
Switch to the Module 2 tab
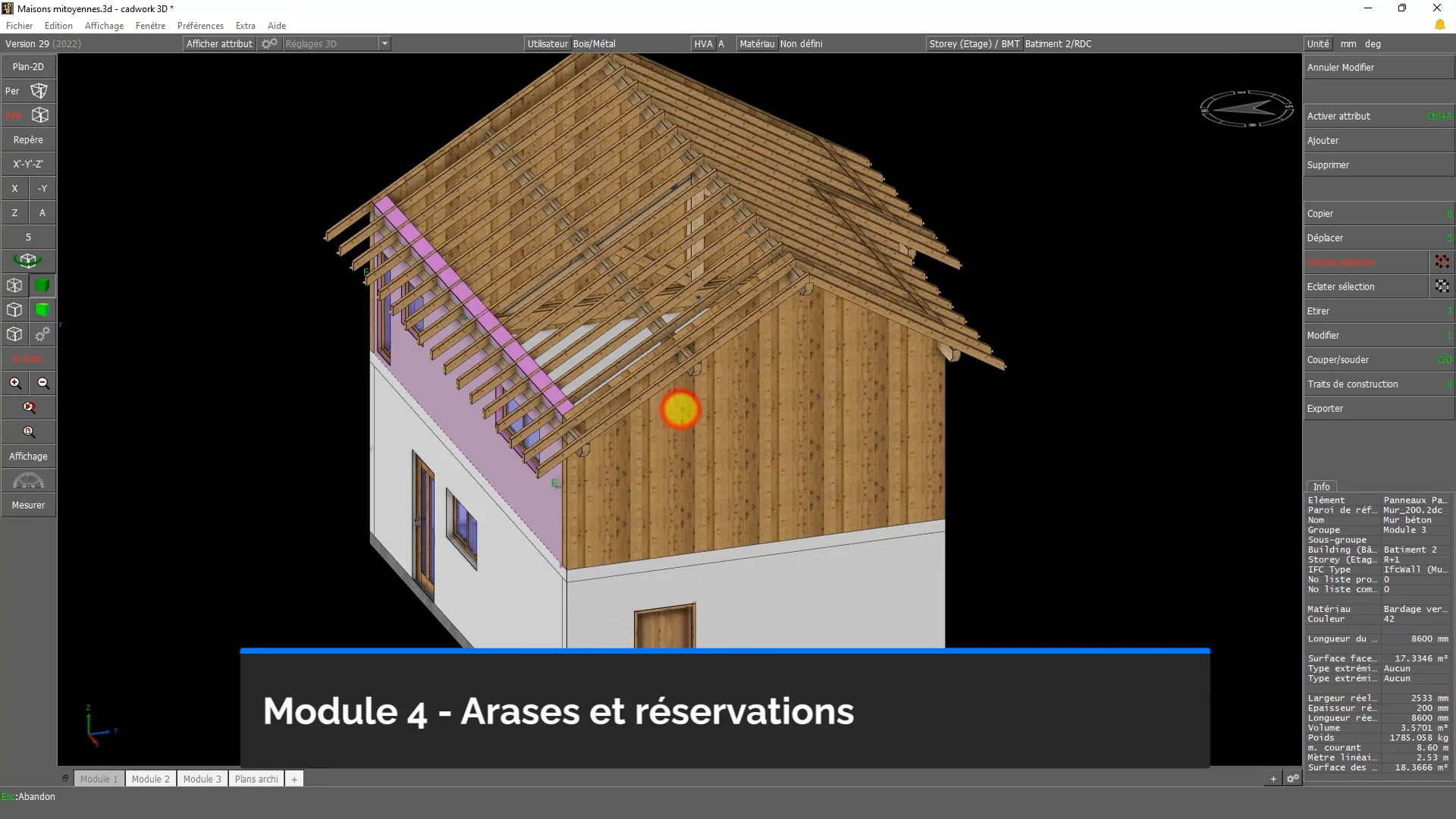pos(150,778)
